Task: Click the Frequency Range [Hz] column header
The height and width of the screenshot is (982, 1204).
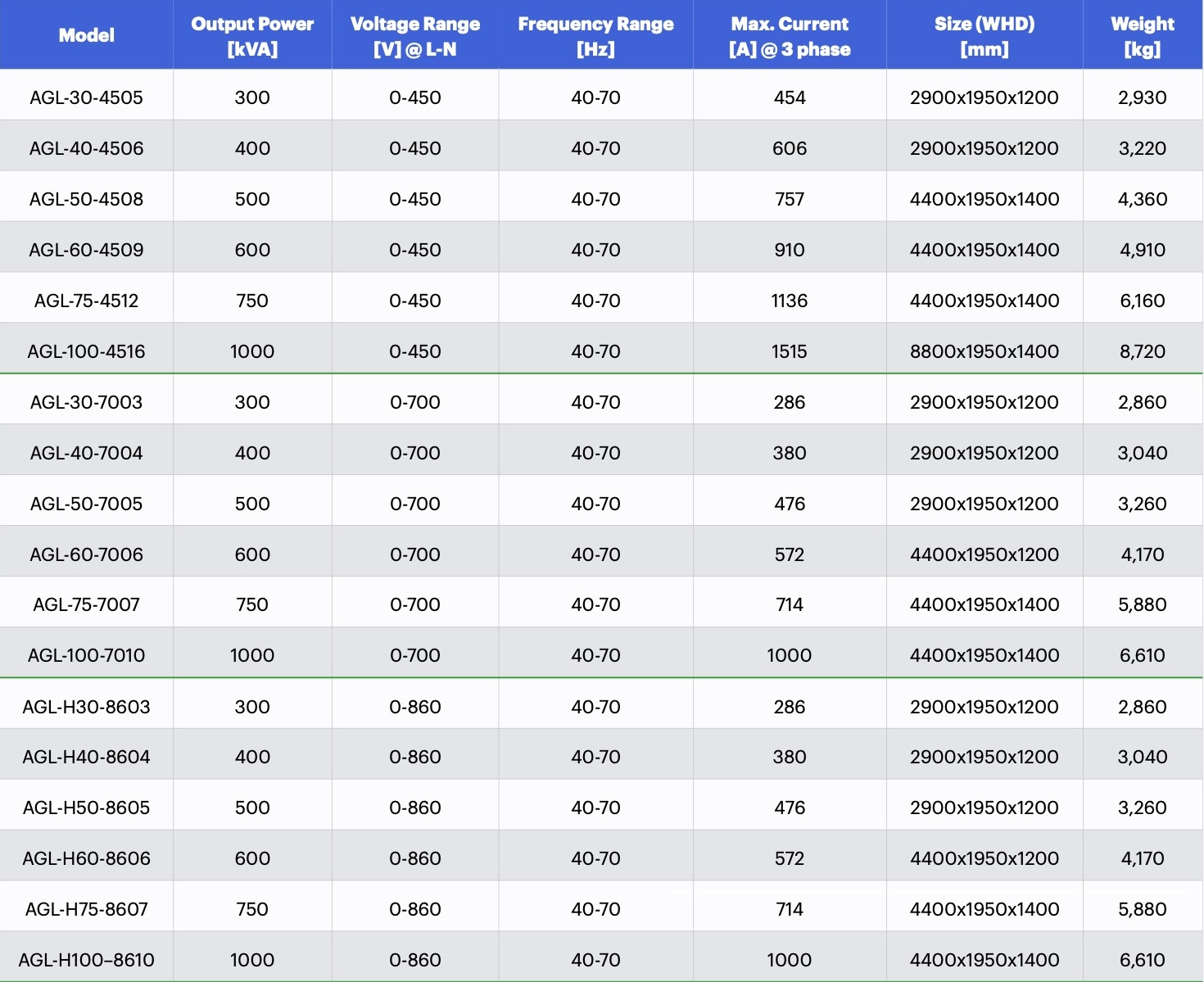Action: (x=595, y=35)
